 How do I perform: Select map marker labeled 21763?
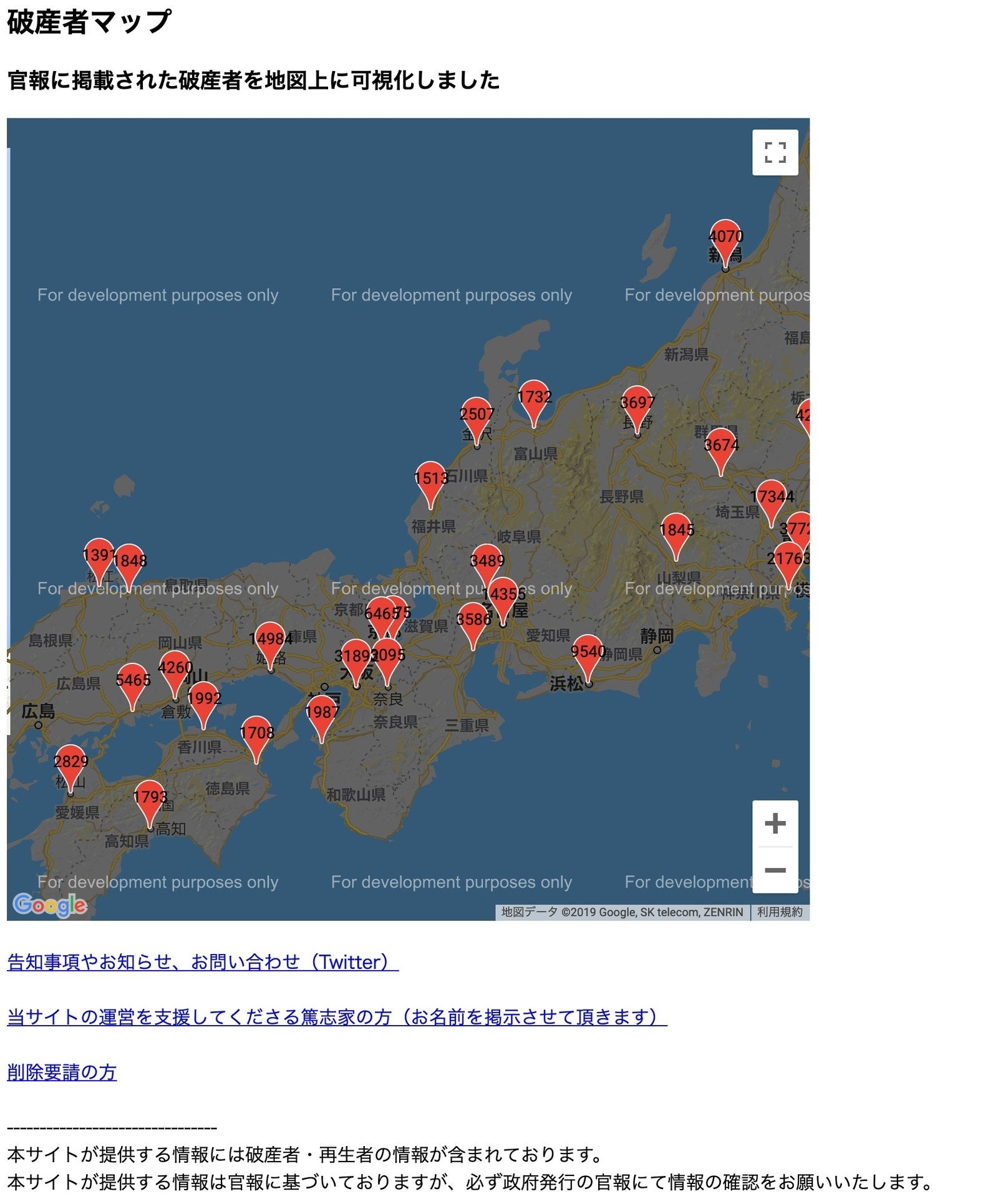click(787, 566)
